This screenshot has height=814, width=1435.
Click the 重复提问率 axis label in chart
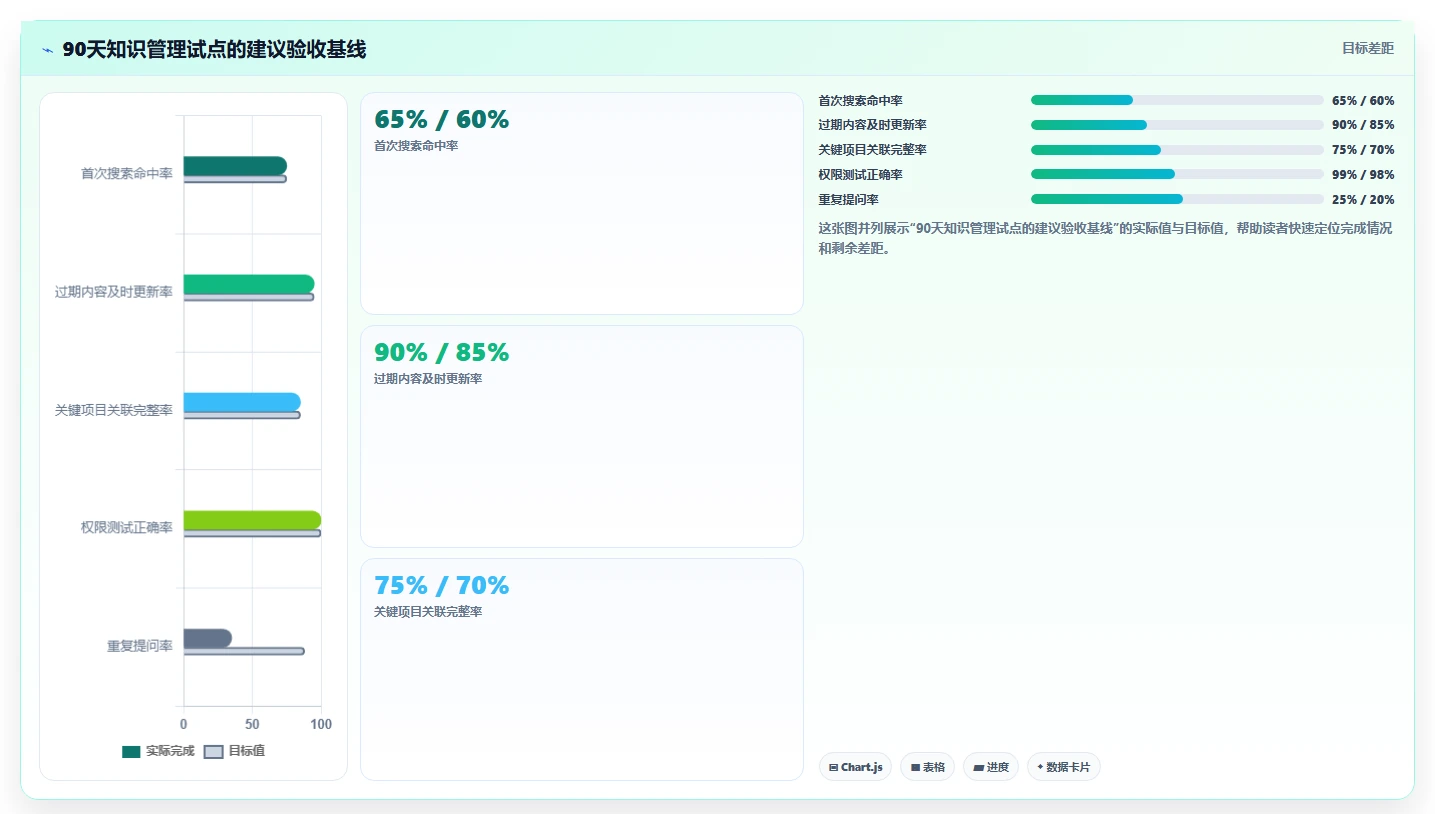click(x=140, y=646)
